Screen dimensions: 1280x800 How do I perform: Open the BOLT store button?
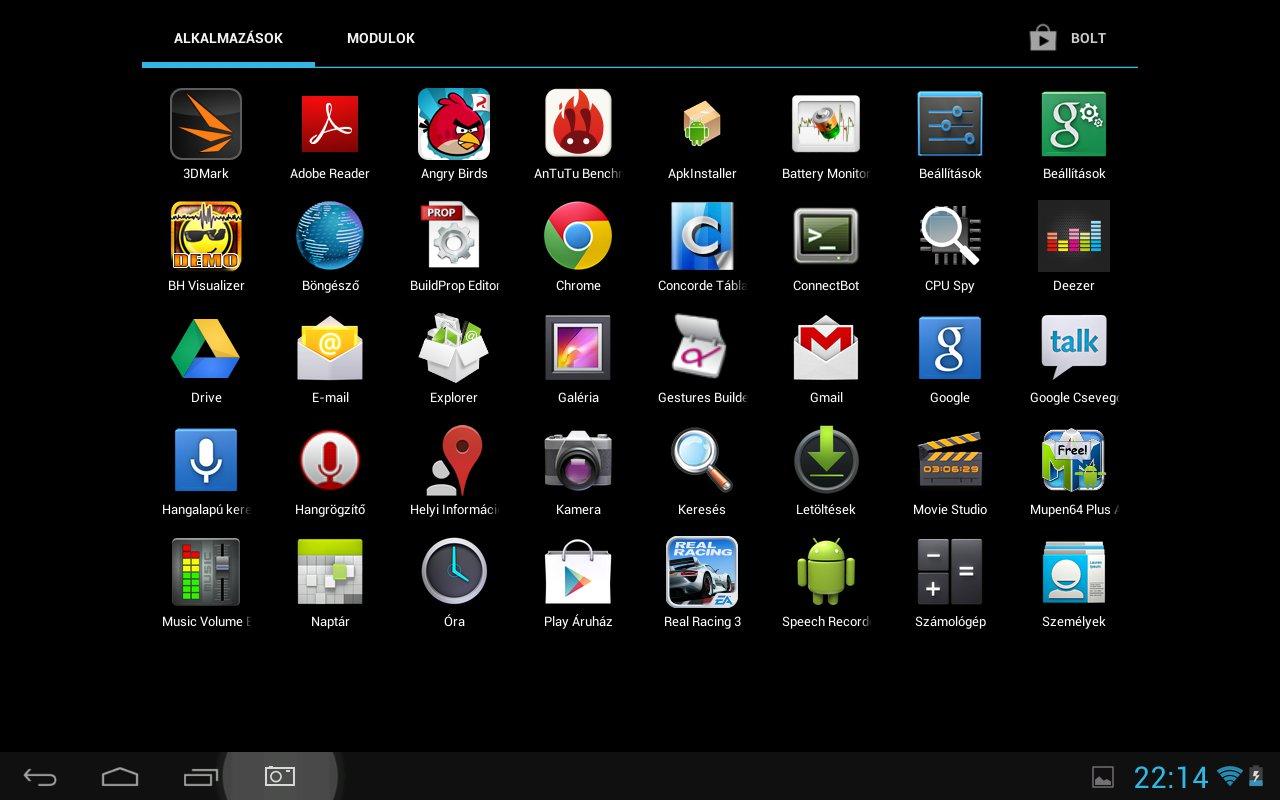point(1068,38)
